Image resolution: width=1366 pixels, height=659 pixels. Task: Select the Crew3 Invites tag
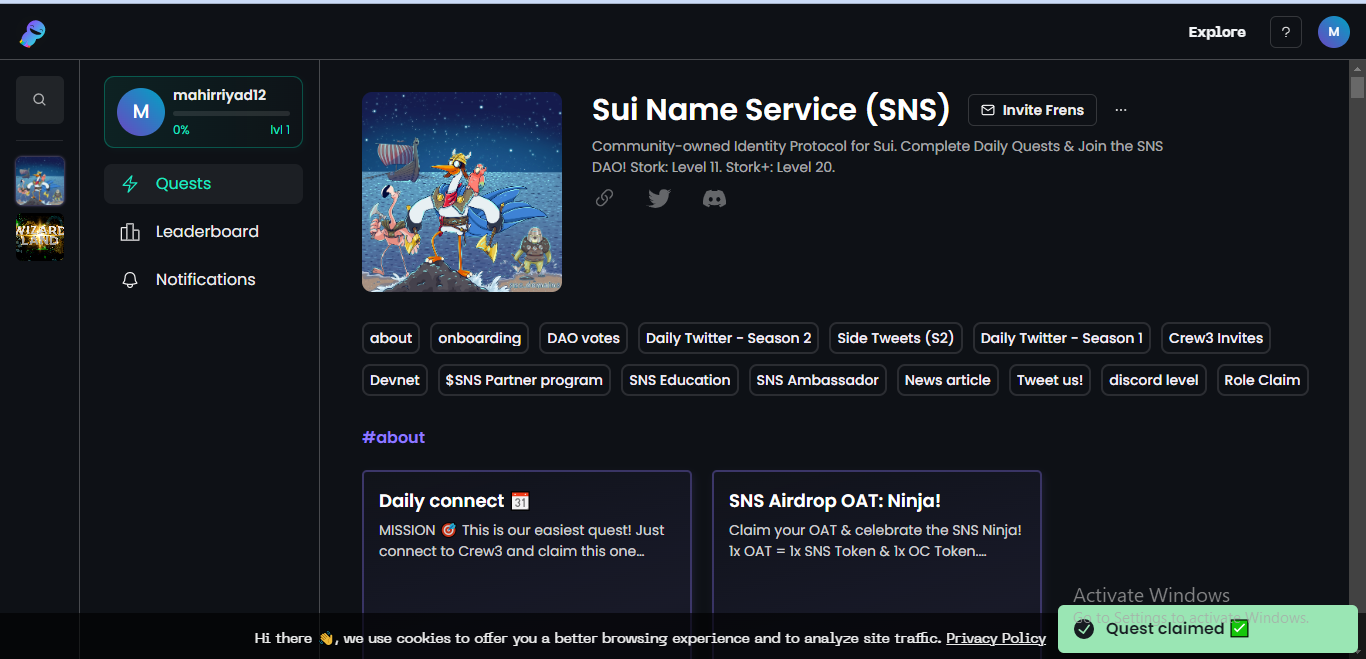(1216, 338)
